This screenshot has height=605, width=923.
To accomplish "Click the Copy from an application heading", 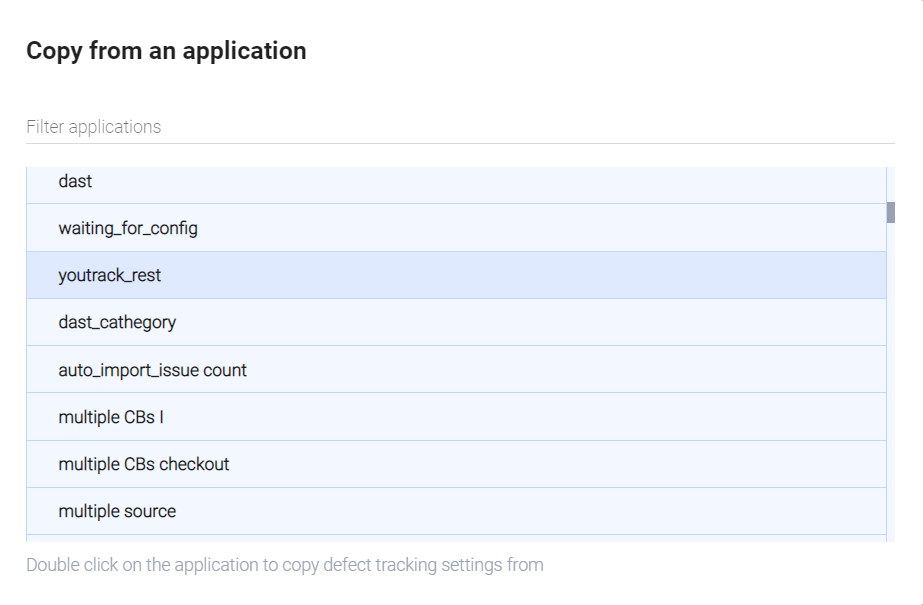I will [166, 51].
